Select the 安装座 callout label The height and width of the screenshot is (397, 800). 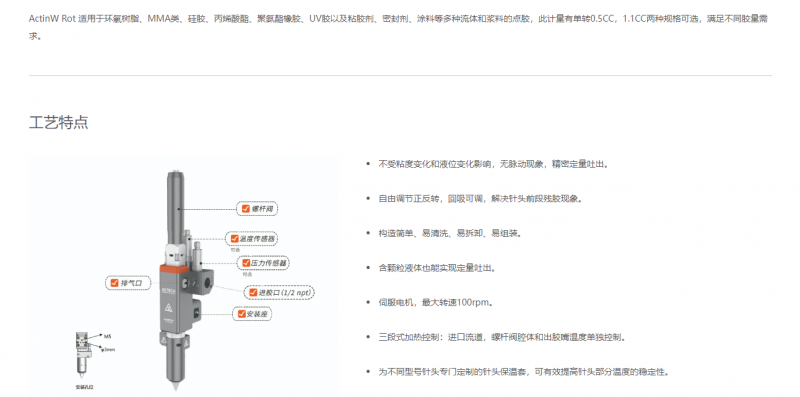tap(253, 314)
